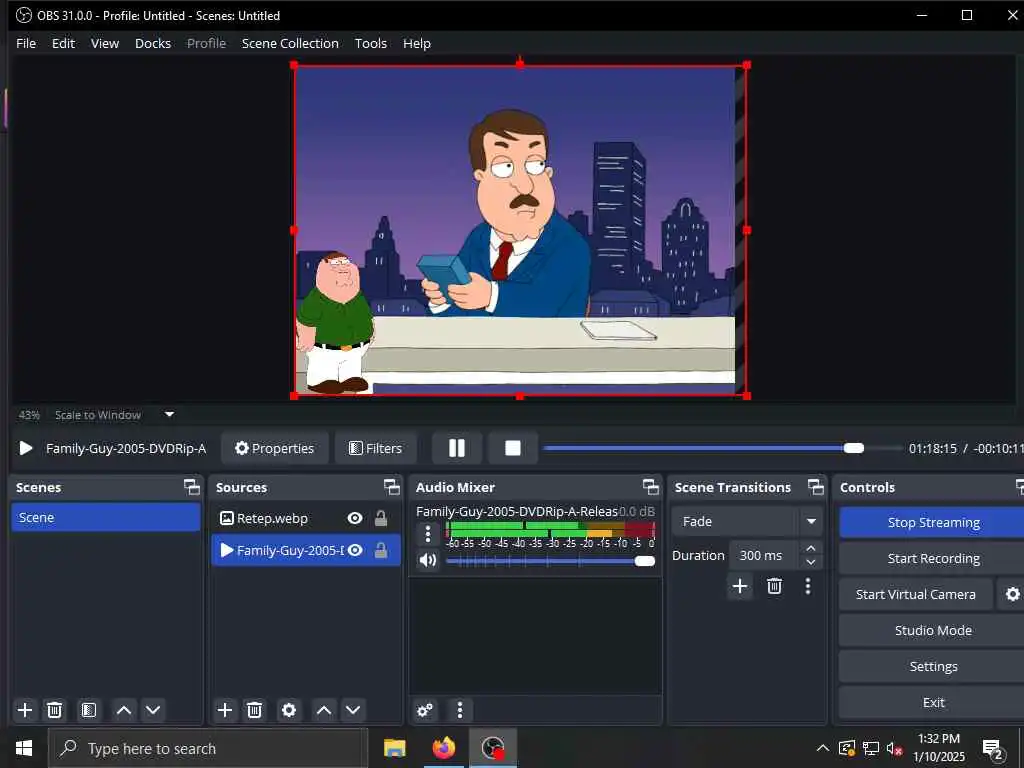The height and width of the screenshot is (768, 1024).
Task: Open Firefox from taskbar
Action: 444,748
